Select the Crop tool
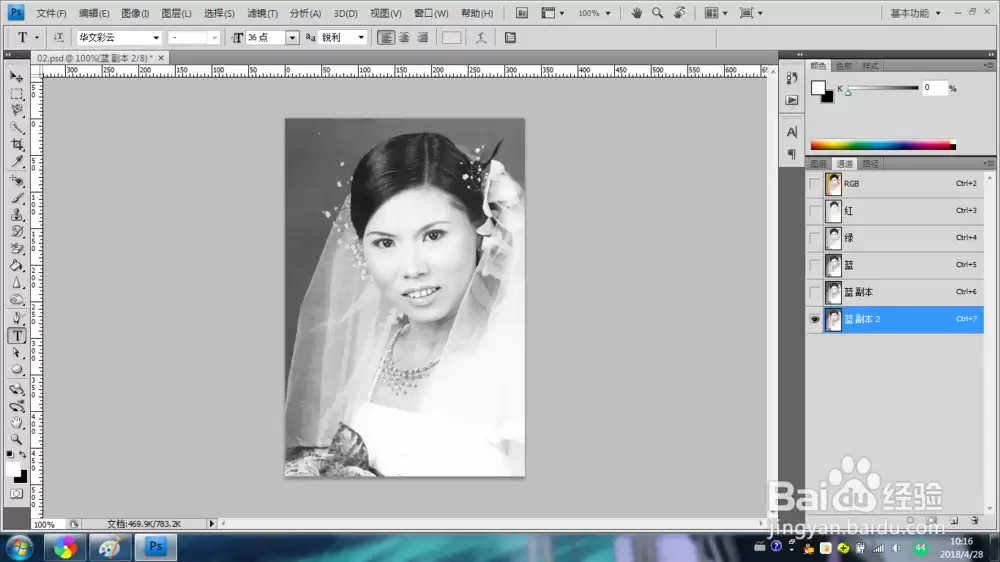 pos(17,145)
